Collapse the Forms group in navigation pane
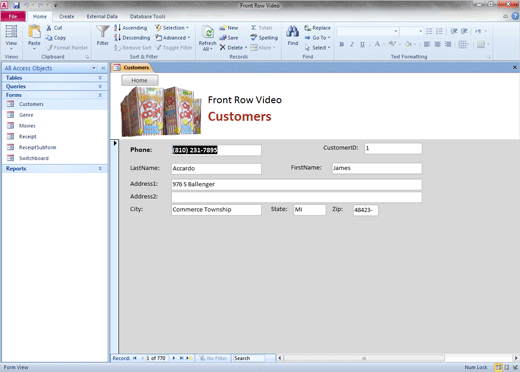 [x=100, y=95]
